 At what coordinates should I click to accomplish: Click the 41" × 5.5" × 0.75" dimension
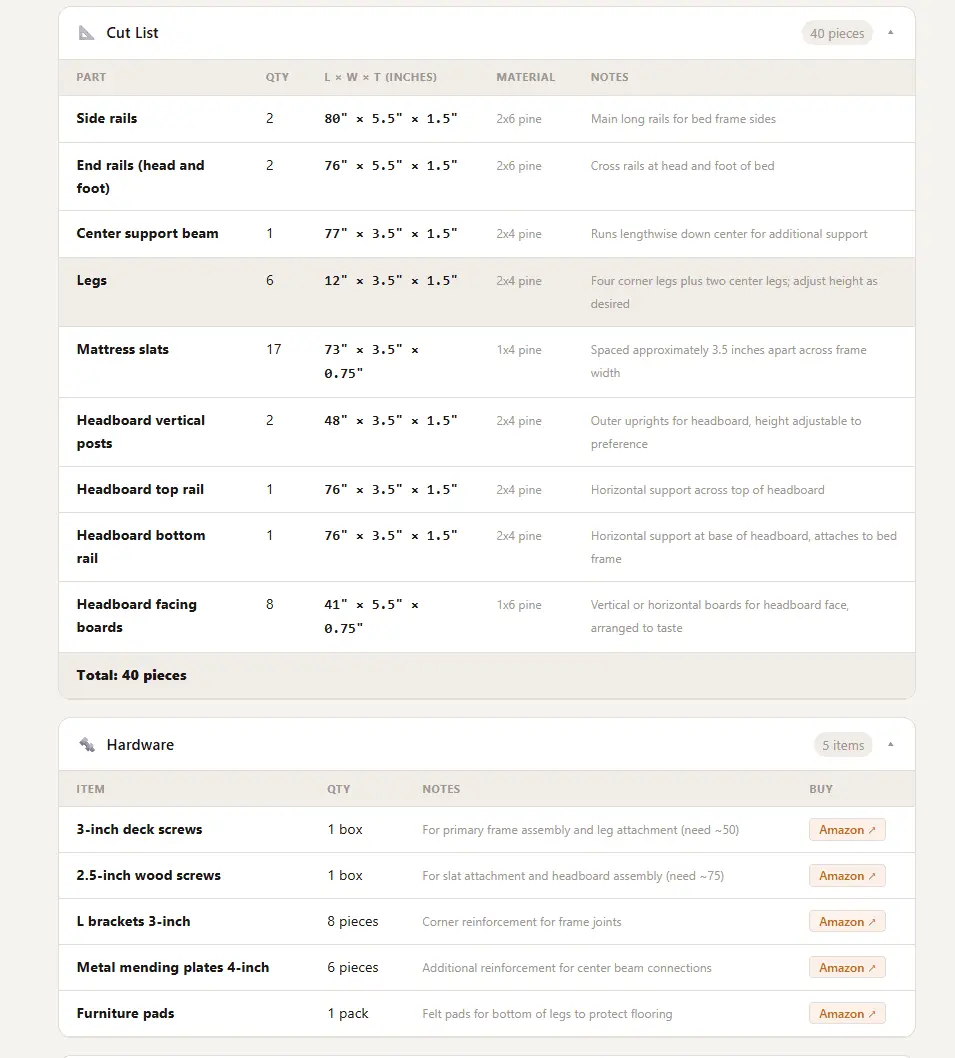371,616
